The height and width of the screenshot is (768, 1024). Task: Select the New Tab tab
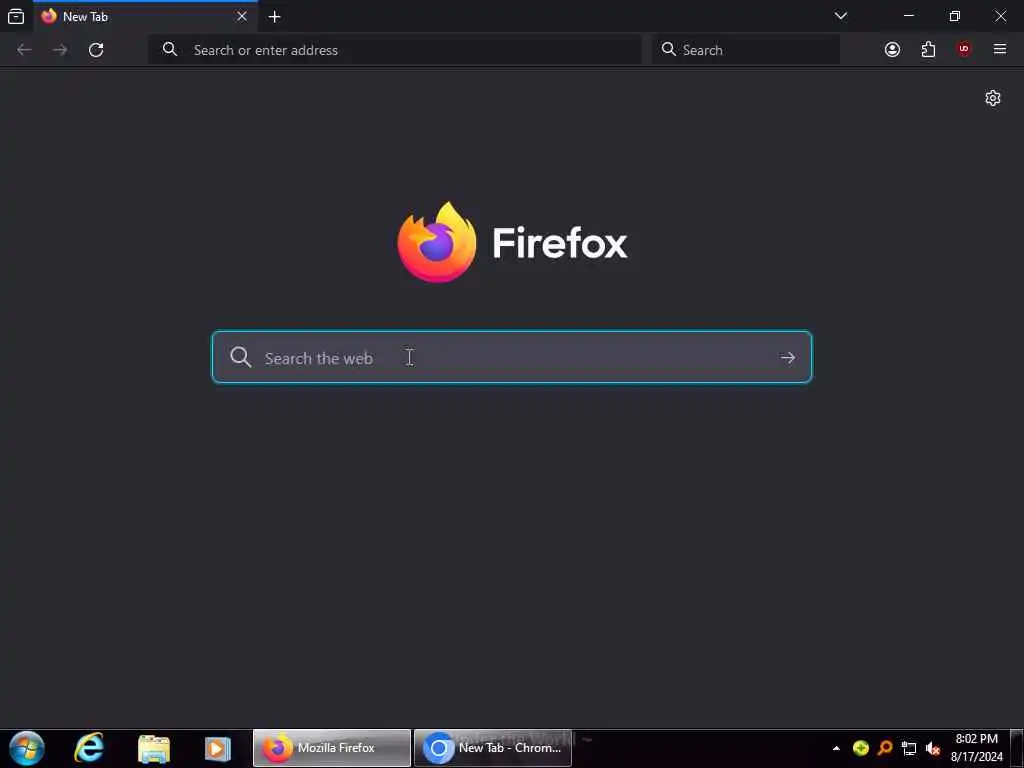coord(145,17)
